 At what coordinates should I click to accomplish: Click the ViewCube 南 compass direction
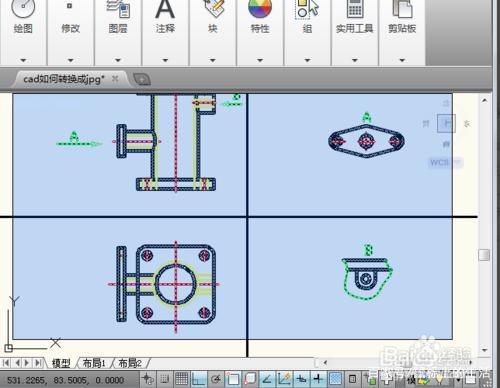(x=446, y=144)
